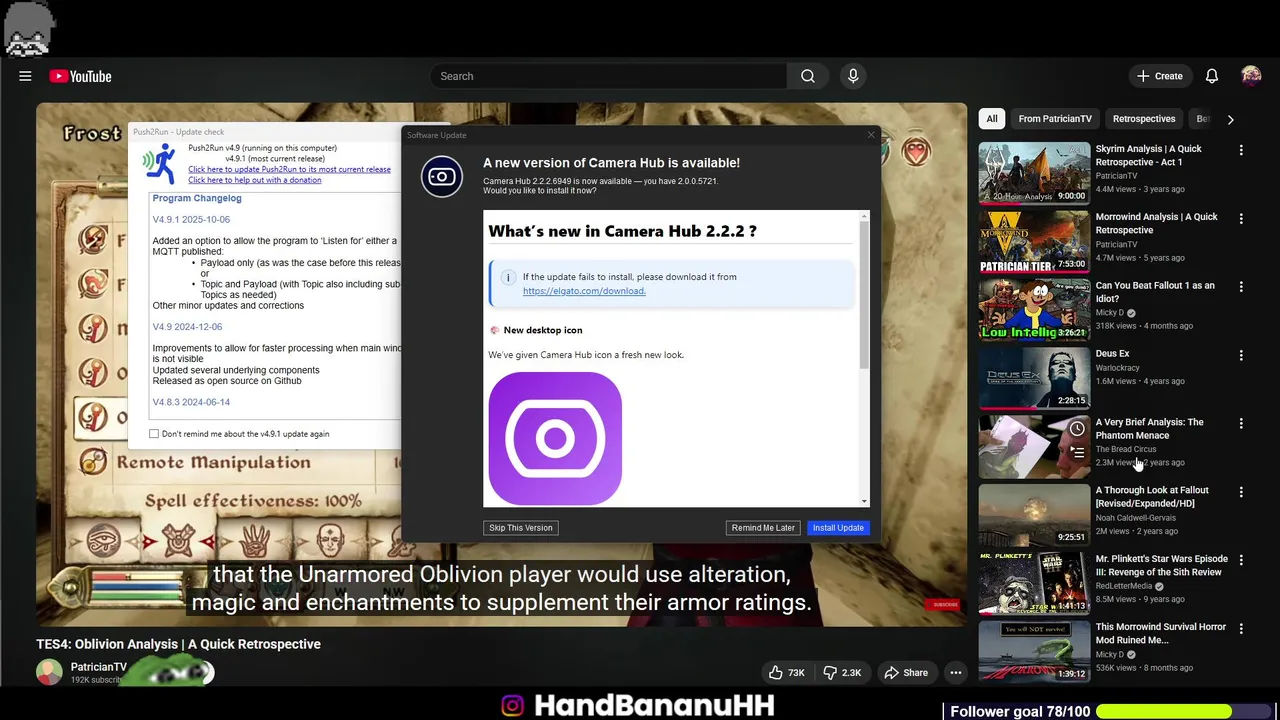Click the search magnifier button
The height and width of the screenshot is (720, 1280).
808,76
